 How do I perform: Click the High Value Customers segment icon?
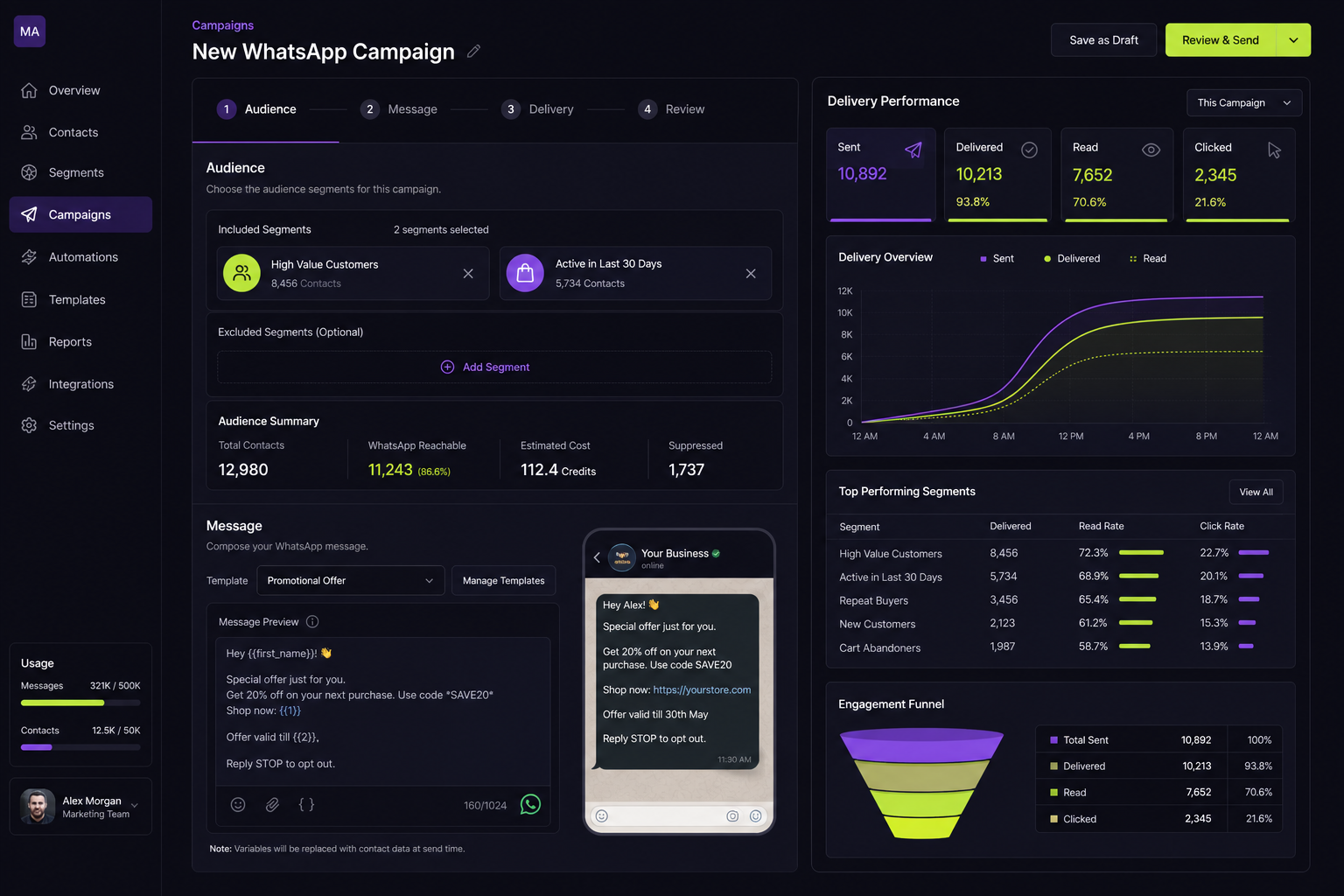(x=241, y=273)
